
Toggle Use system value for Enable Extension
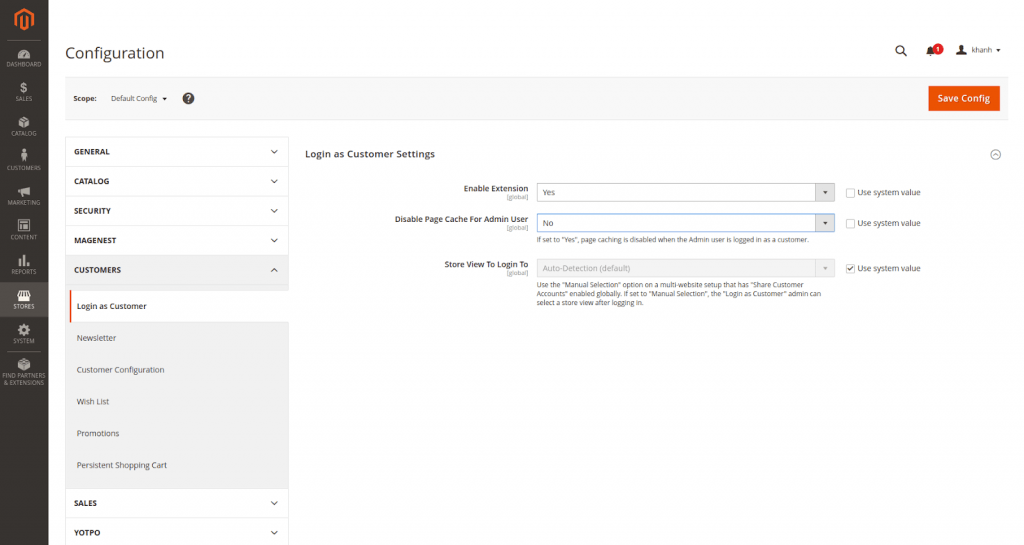coord(850,193)
